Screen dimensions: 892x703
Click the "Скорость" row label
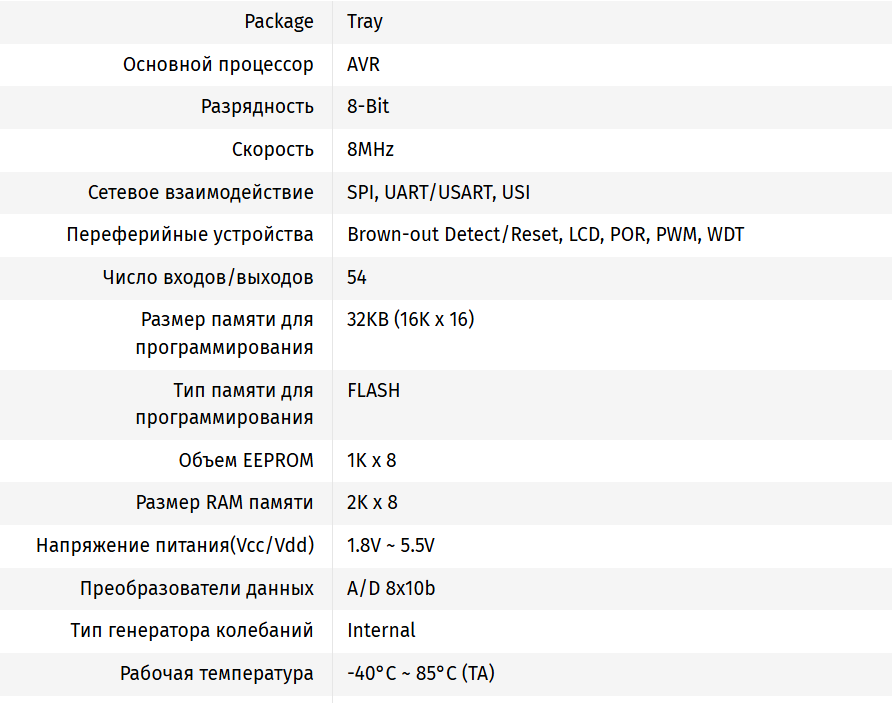pos(272,149)
